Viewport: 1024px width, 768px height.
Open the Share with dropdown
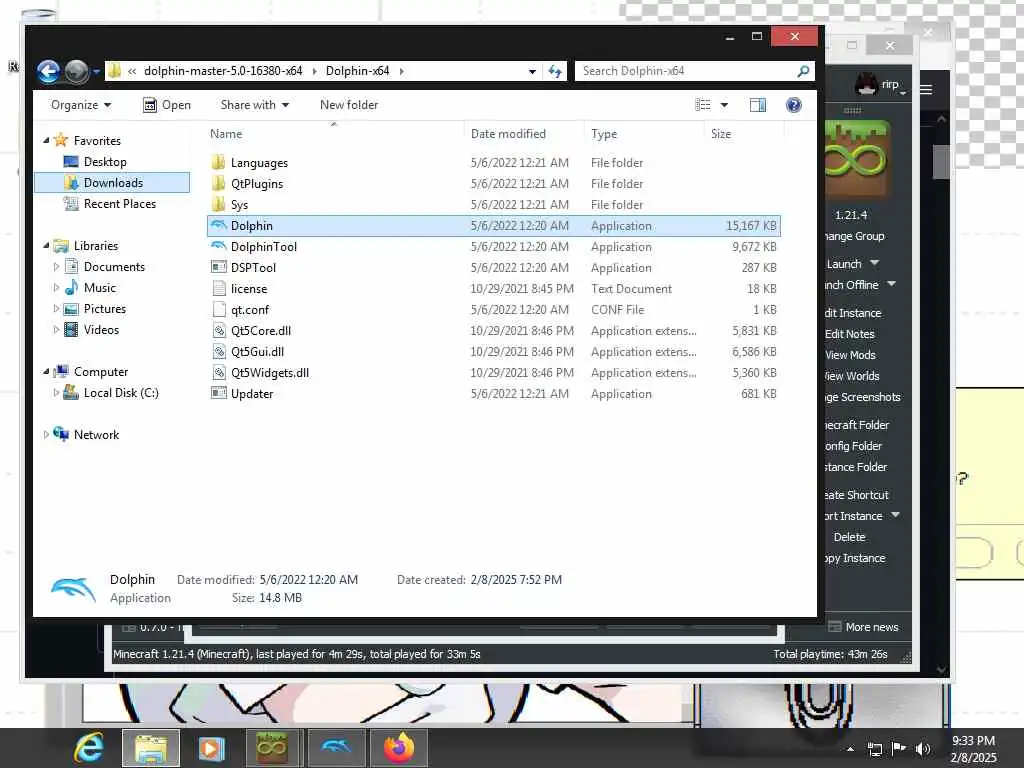pyautogui.click(x=255, y=105)
